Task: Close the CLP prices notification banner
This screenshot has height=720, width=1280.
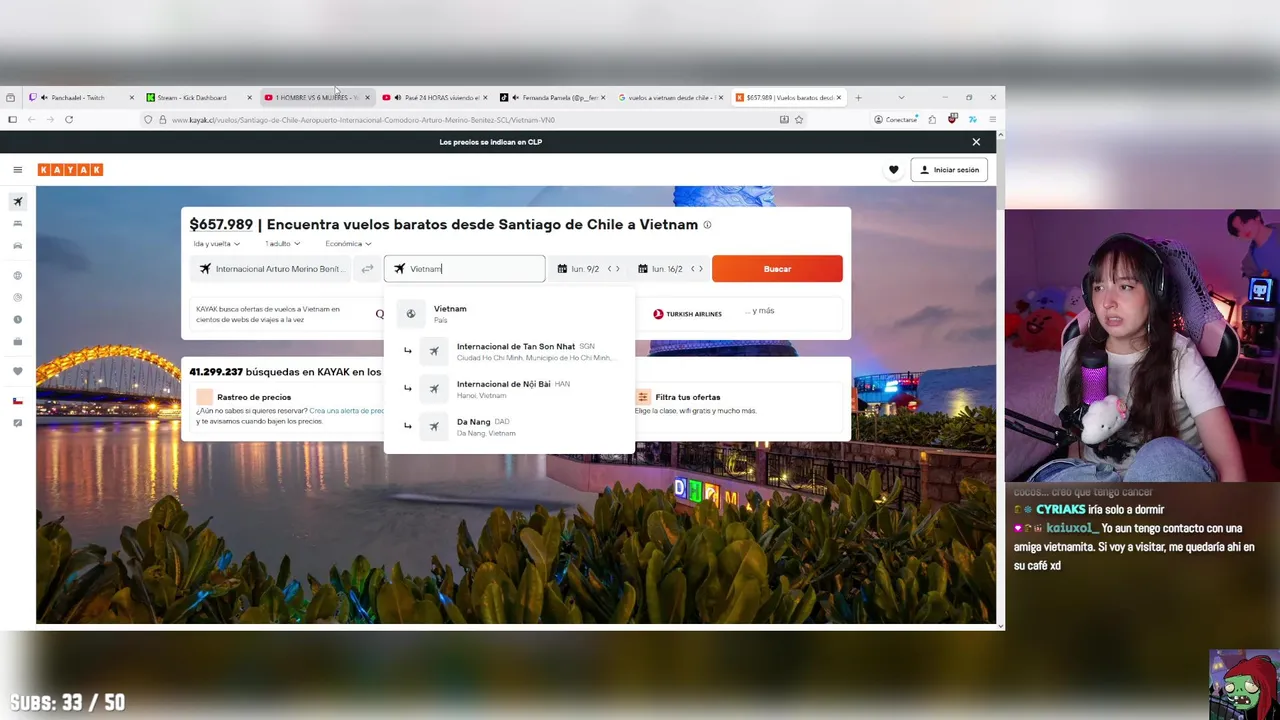Action: (976, 142)
